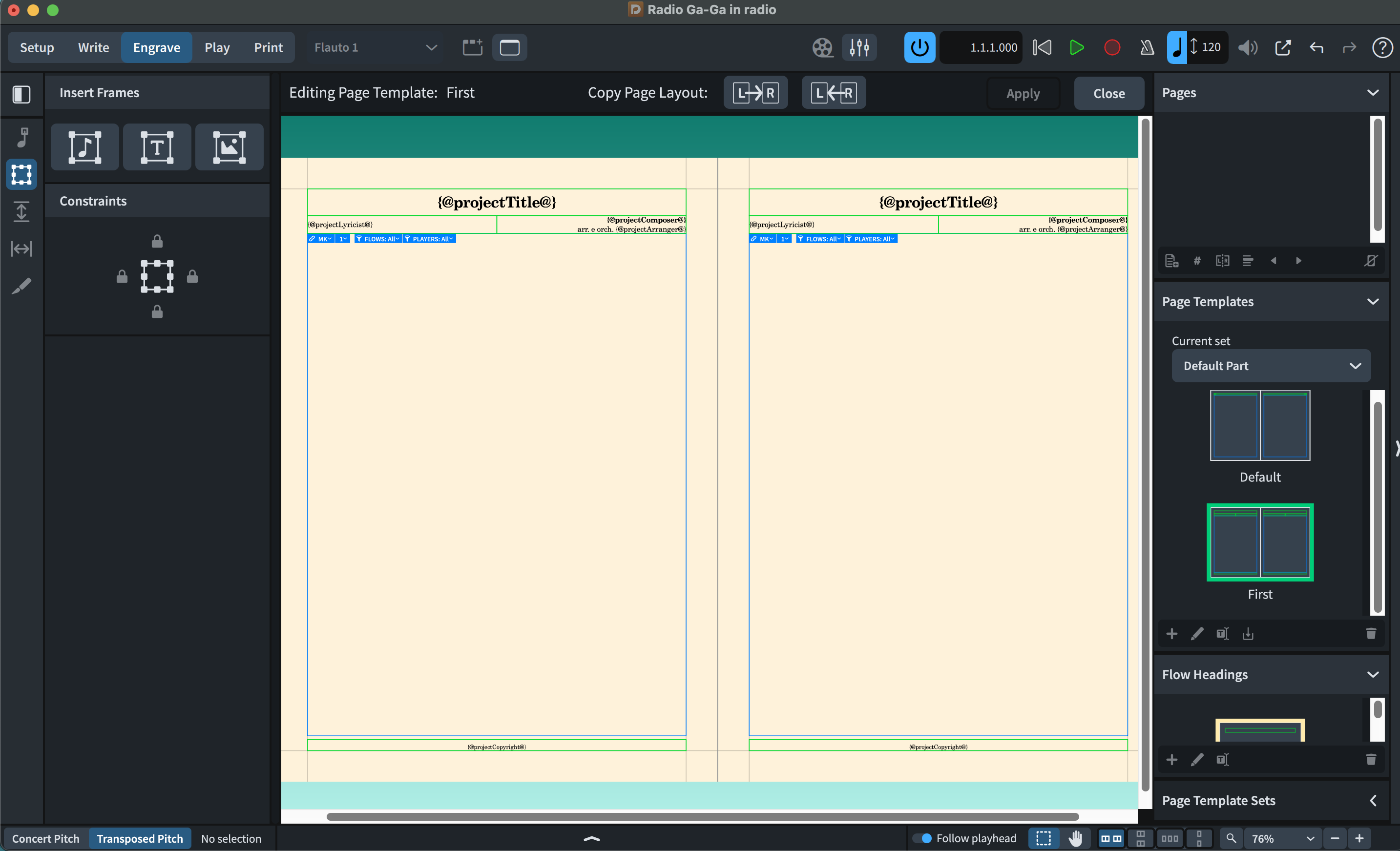
Task: Insert a music frame
Action: click(84, 147)
